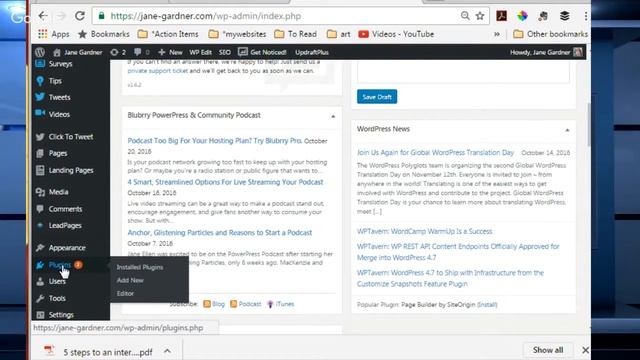Click the stacked layers extension icon
Viewport: 640px width, 360px height.
click(564, 16)
